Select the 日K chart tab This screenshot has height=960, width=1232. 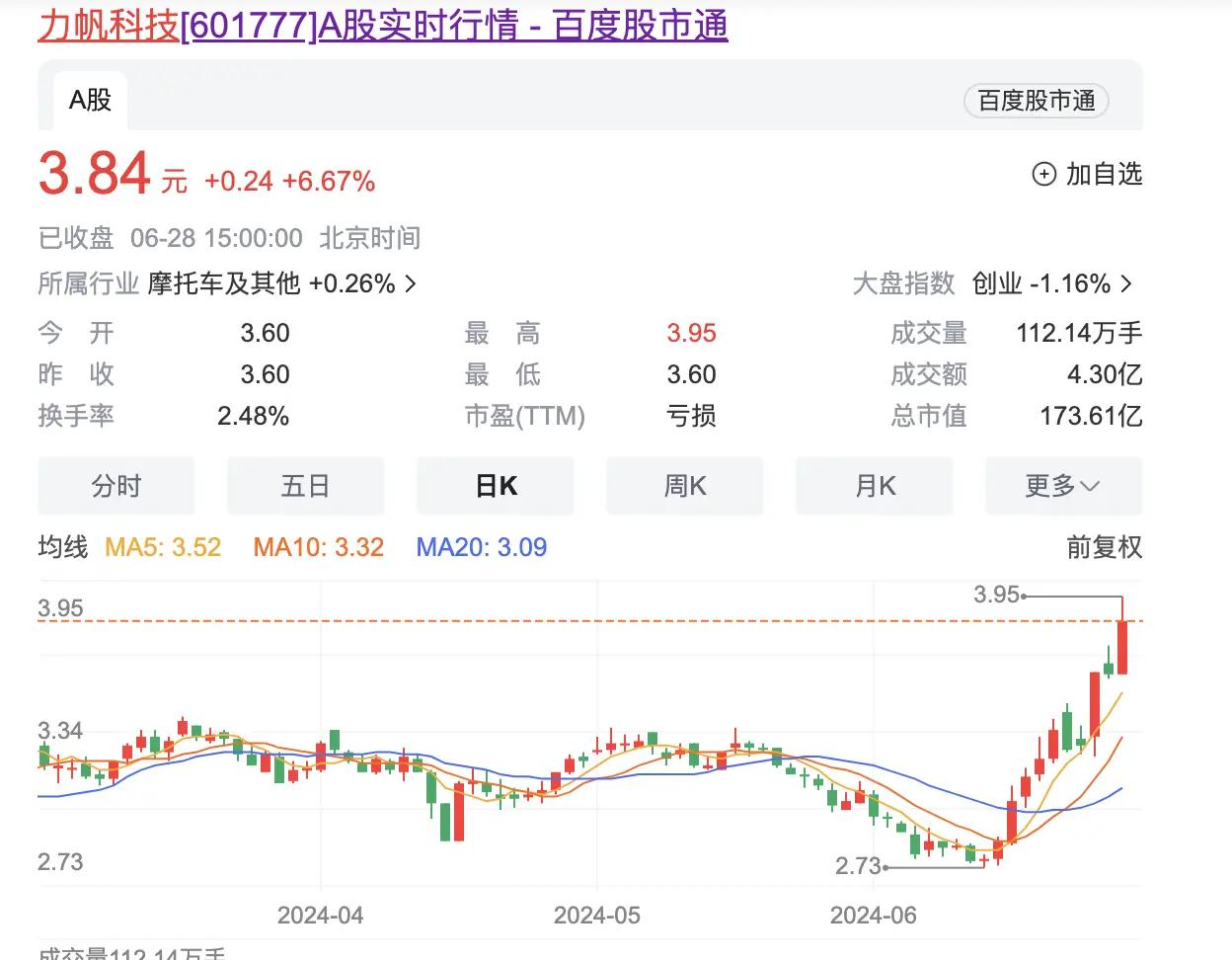coord(496,486)
